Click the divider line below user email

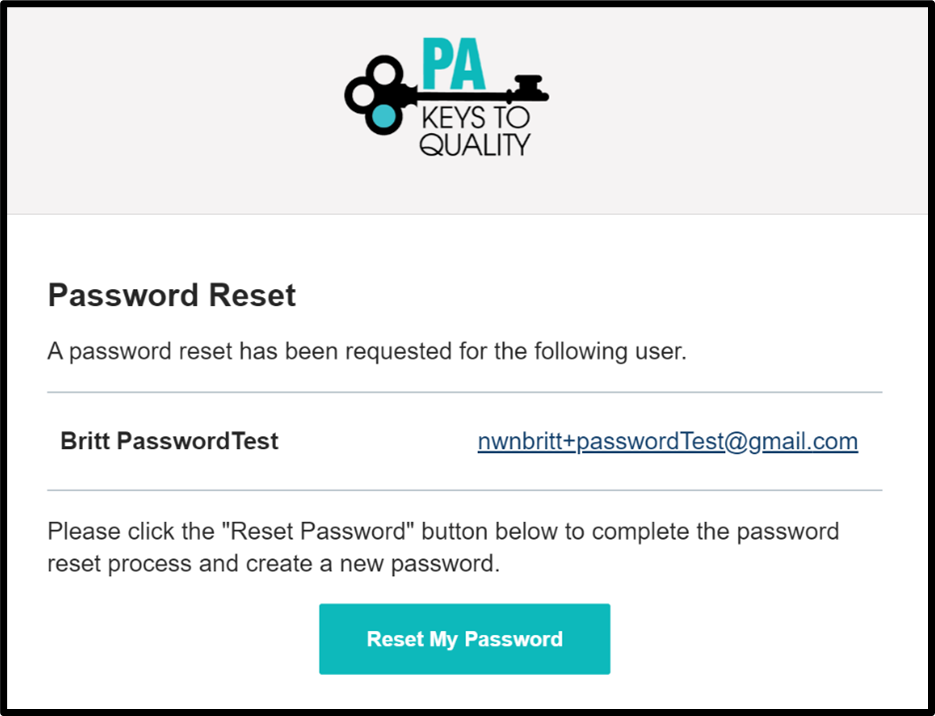point(465,490)
